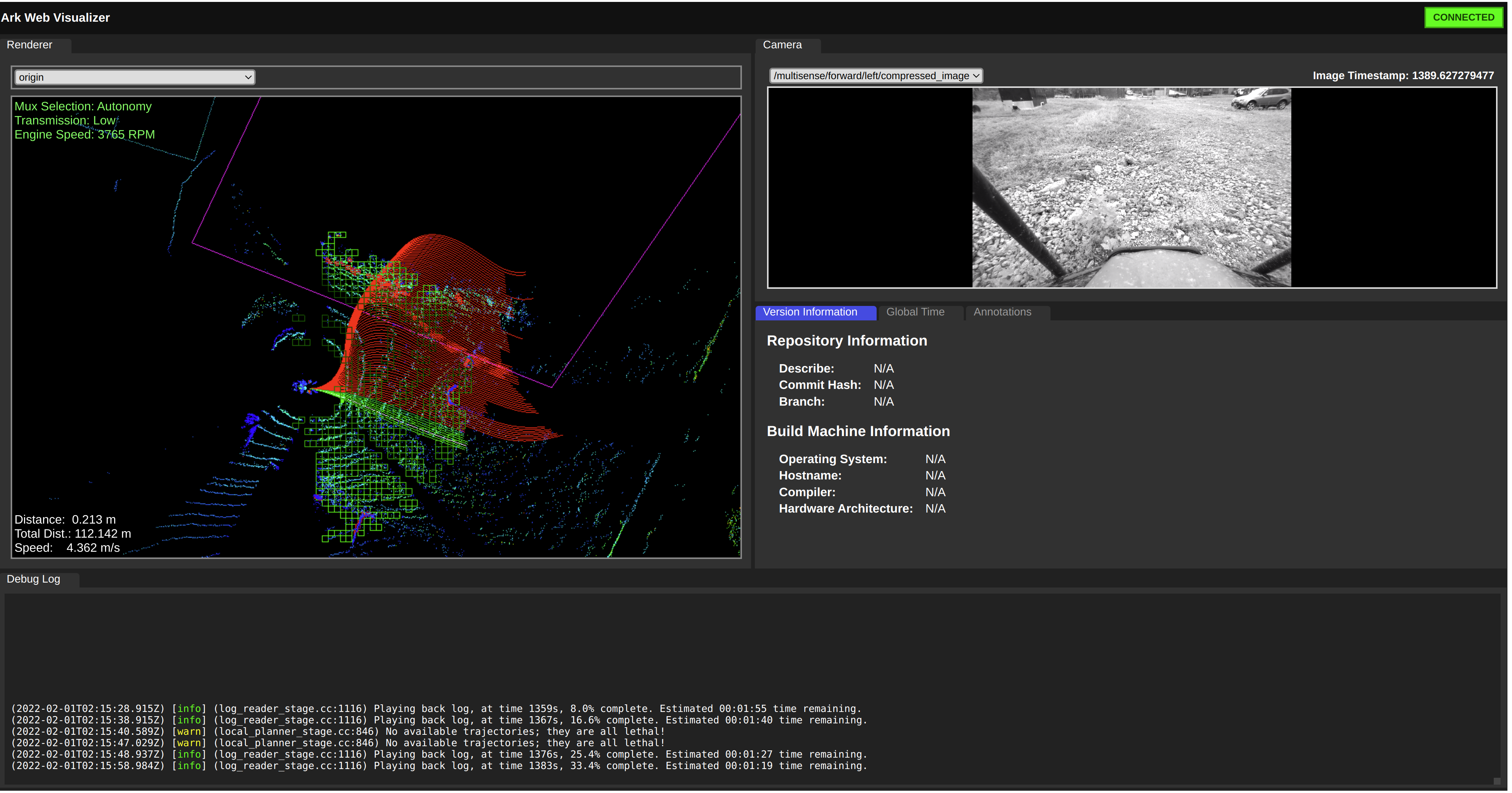Image resolution: width=1512 pixels, height=793 pixels.
Task: Click the Distance: 0.213 m readout
Action: point(65,519)
